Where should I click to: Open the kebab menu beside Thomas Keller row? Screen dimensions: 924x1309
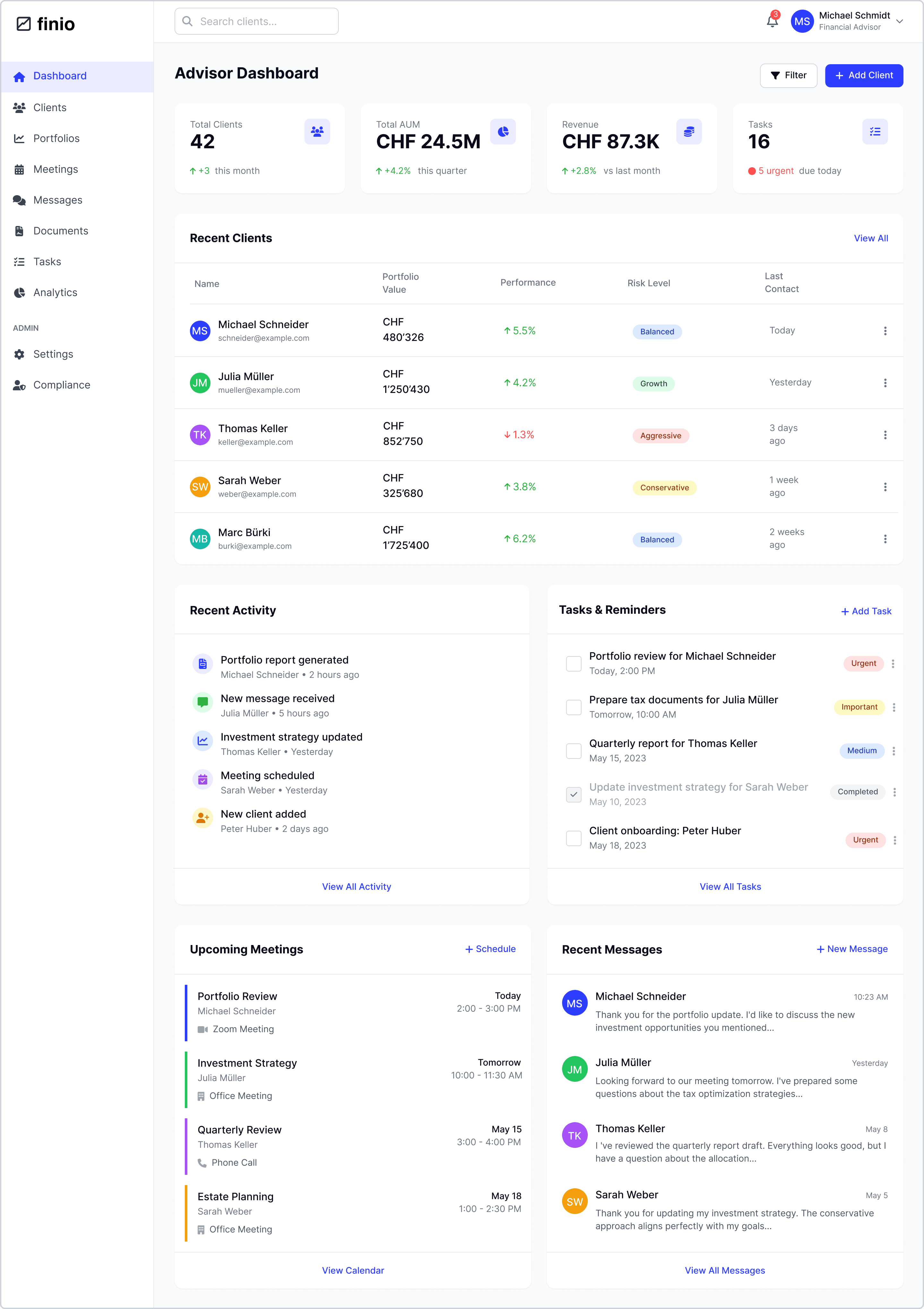[885, 434]
